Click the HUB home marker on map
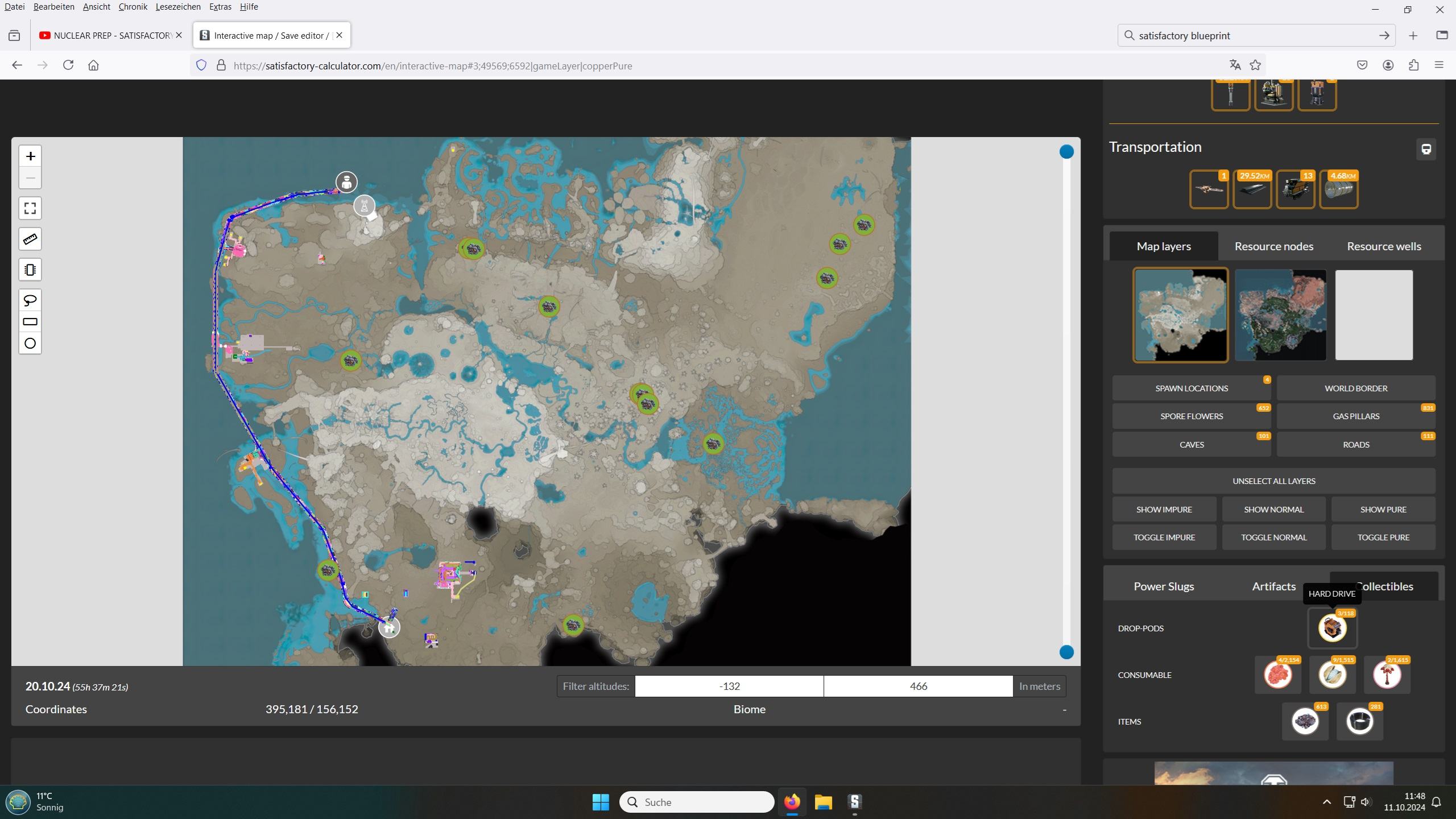The width and height of the screenshot is (1456, 819). click(390, 627)
